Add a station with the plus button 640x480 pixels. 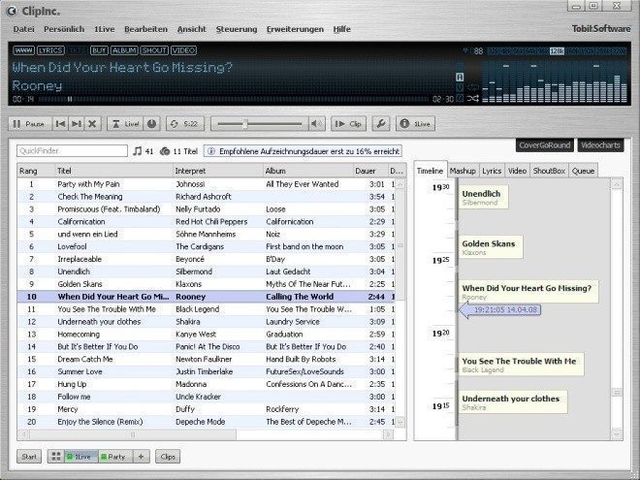pyautogui.click(x=141, y=456)
